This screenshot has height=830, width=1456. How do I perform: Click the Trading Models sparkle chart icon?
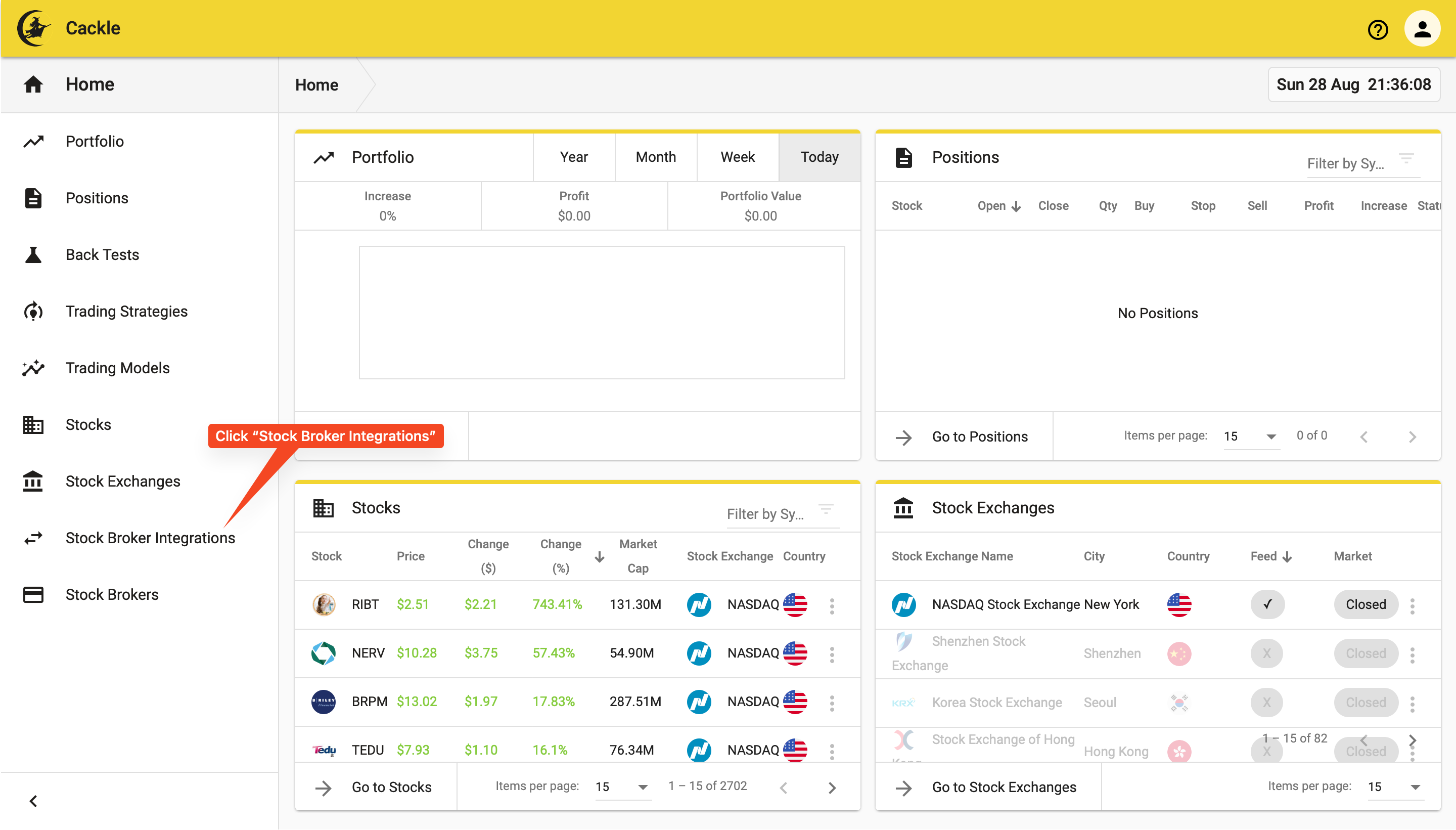(x=33, y=368)
